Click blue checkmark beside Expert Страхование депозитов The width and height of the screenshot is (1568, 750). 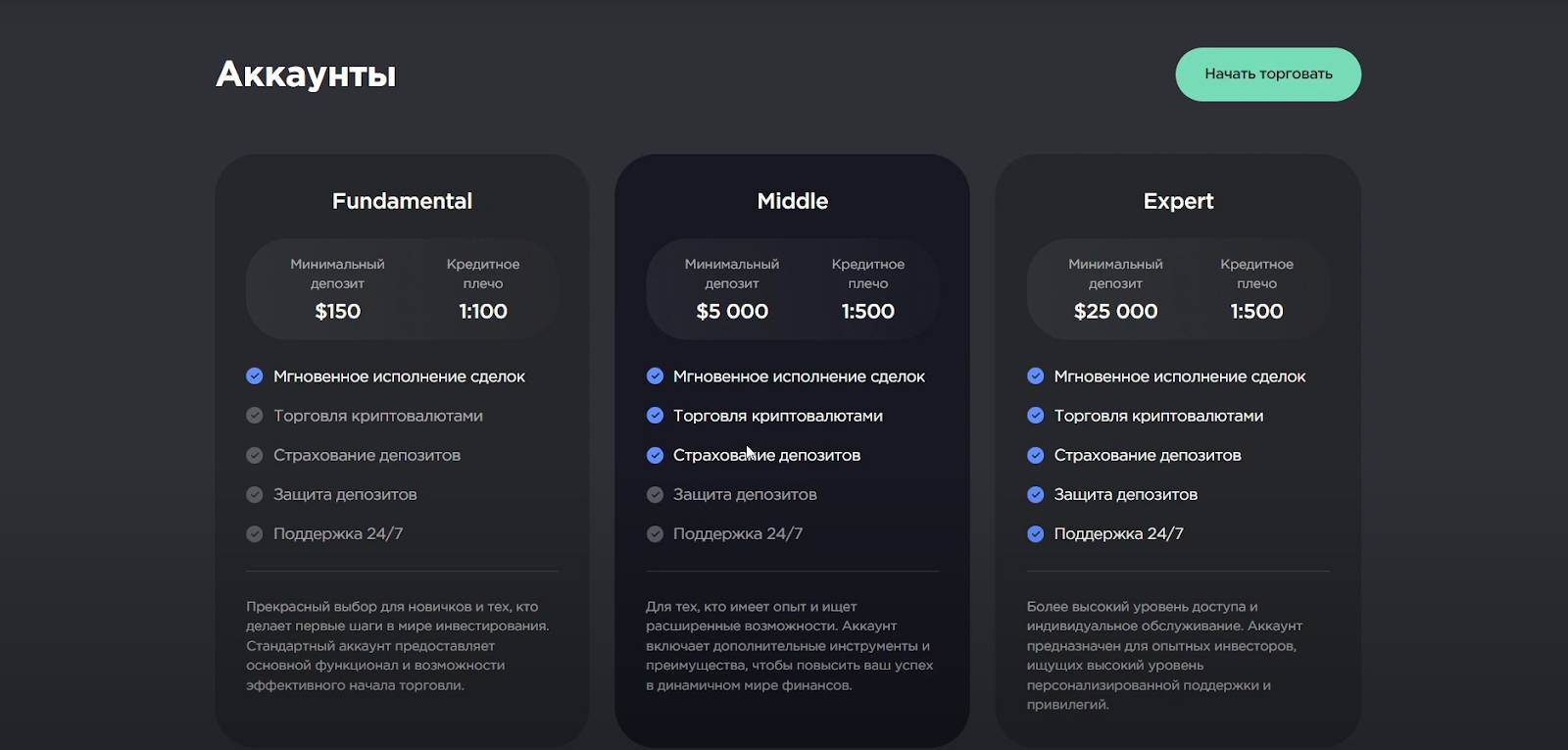tap(1036, 455)
